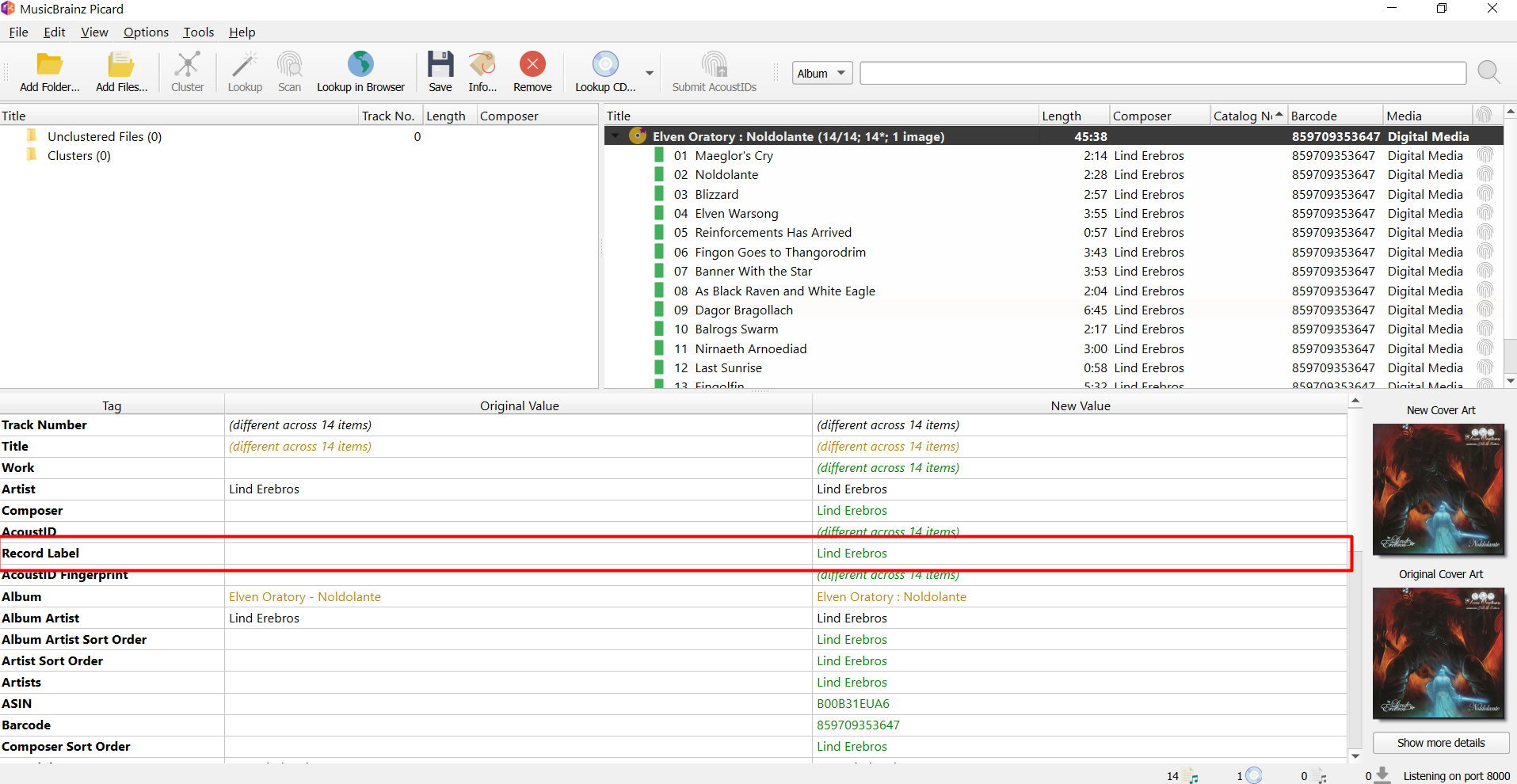Image resolution: width=1517 pixels, height=784 pixels.
Task: Open the Info tag icon
Action: click(482, 64)
